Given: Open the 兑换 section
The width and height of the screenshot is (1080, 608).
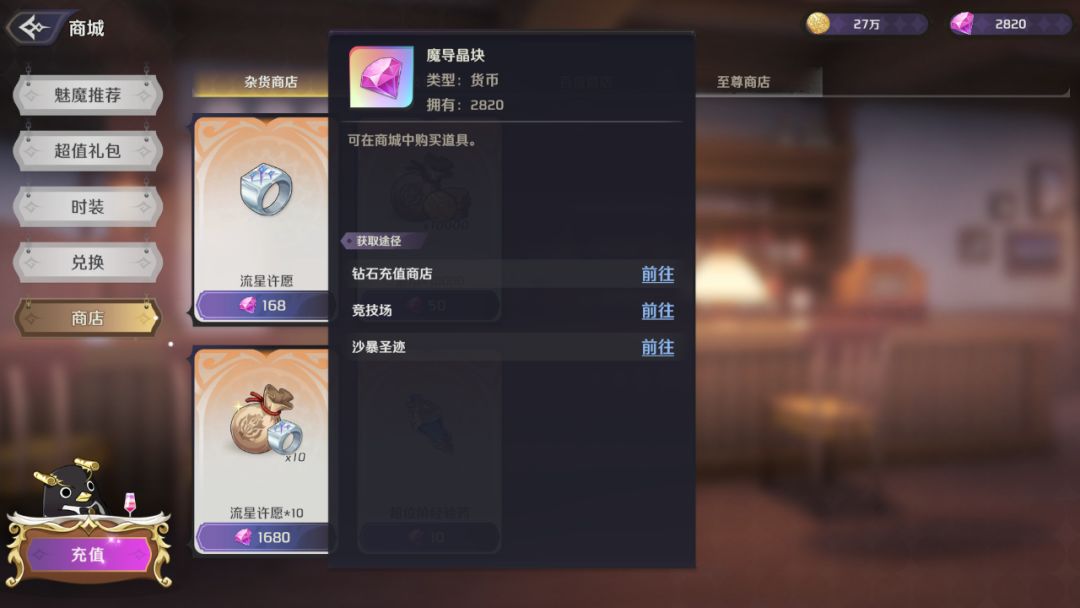Looking at the screenshot, I should [87, 262].
